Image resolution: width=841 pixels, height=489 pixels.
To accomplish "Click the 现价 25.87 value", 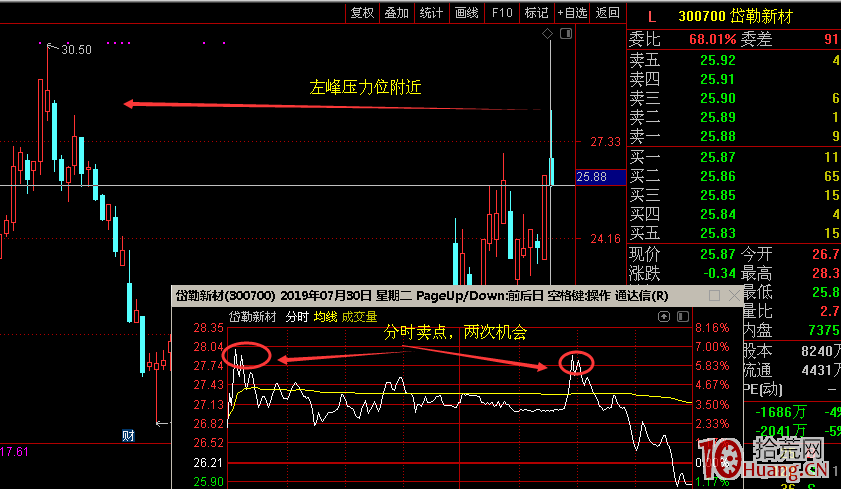I will [x=718, y=254].
